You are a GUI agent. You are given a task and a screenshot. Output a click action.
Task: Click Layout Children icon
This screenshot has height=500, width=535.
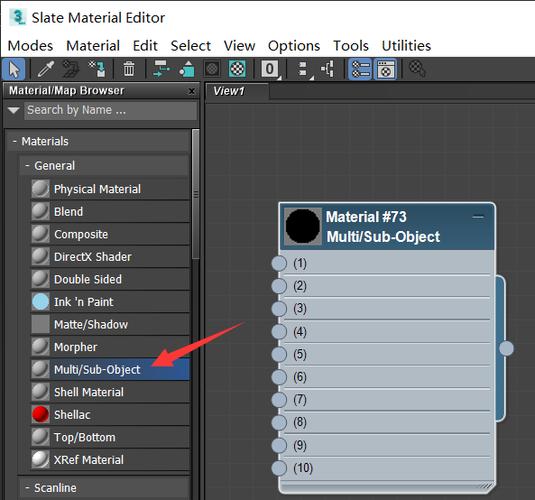point(328,69)
